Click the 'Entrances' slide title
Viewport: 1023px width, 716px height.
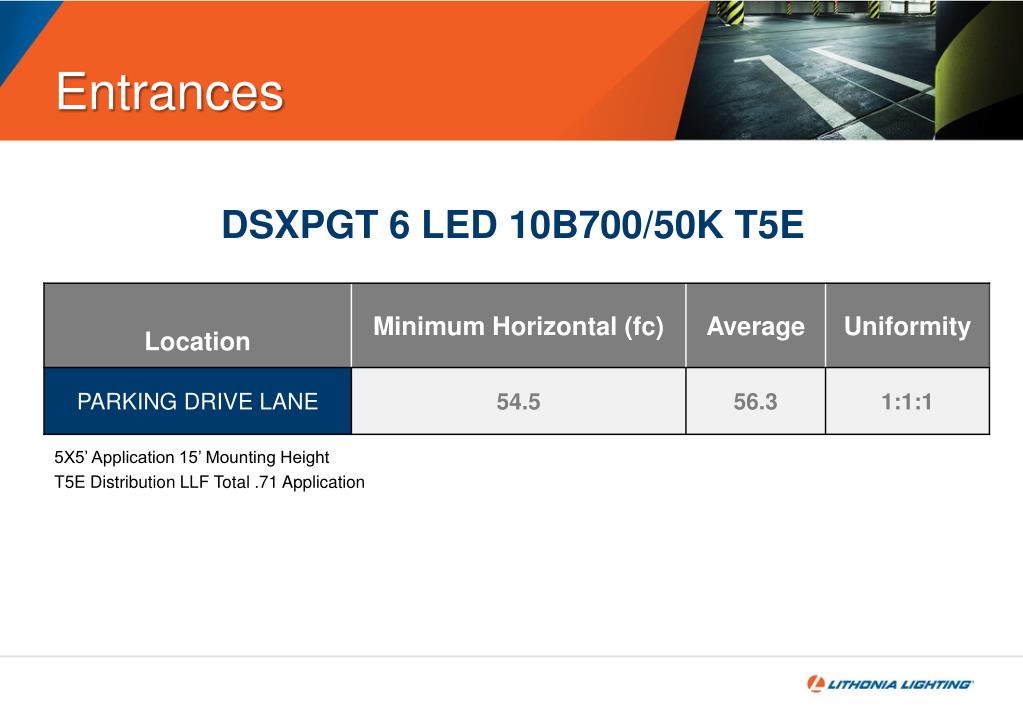170,92
